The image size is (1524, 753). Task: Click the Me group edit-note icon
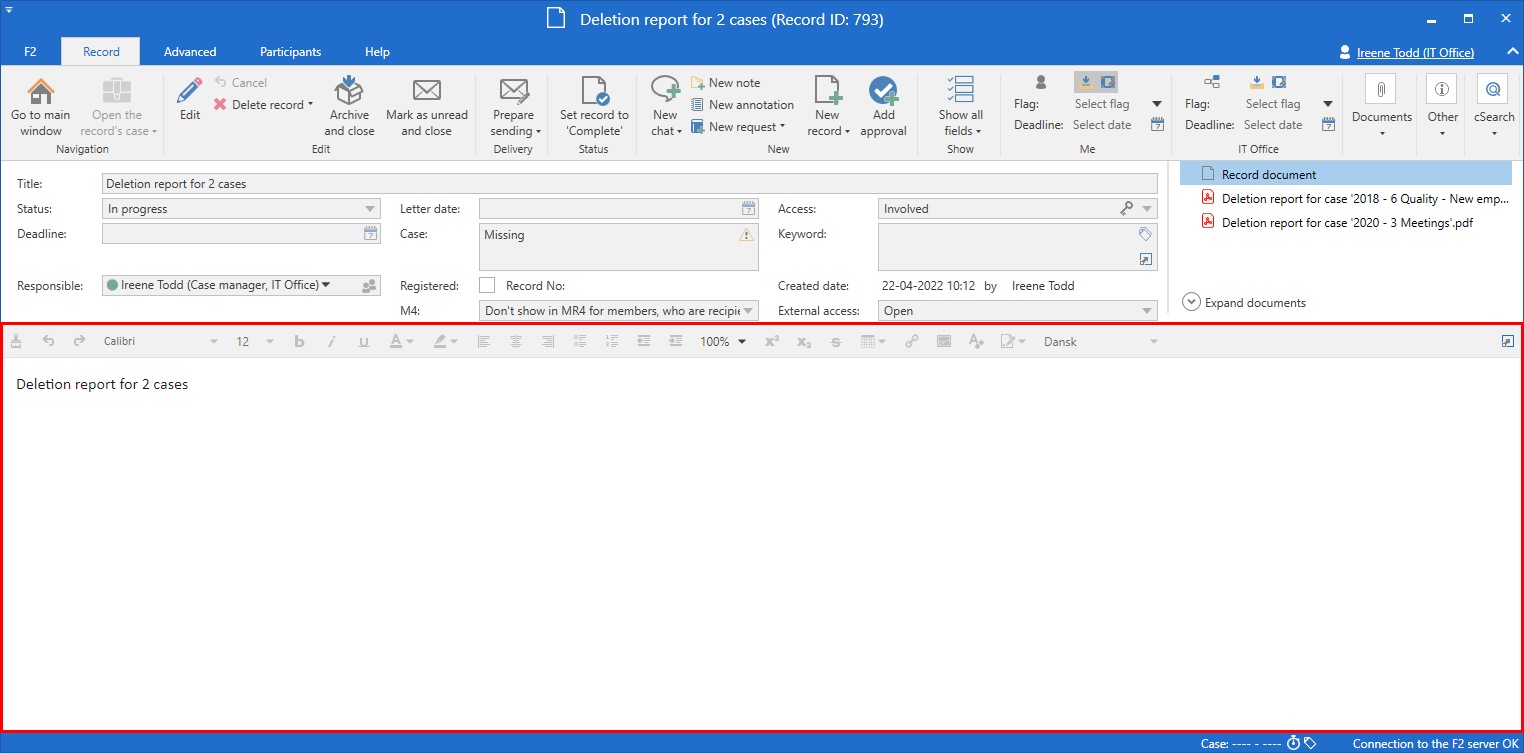pos(1108,82)
